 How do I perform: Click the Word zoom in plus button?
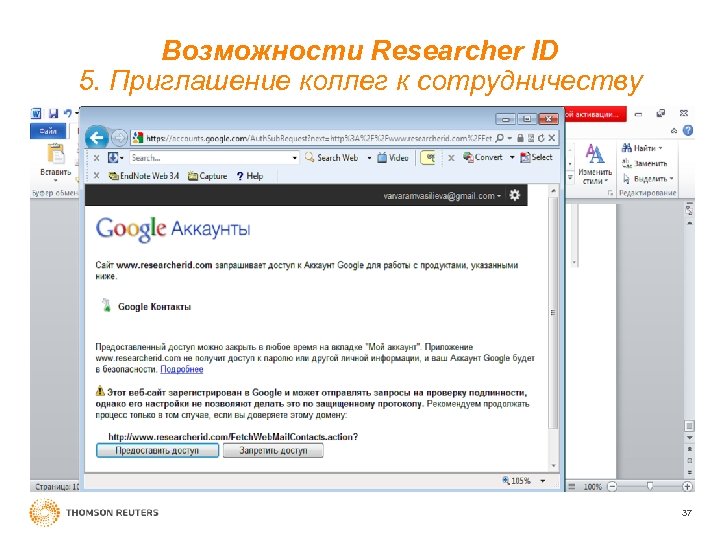(x=687, y=486)
